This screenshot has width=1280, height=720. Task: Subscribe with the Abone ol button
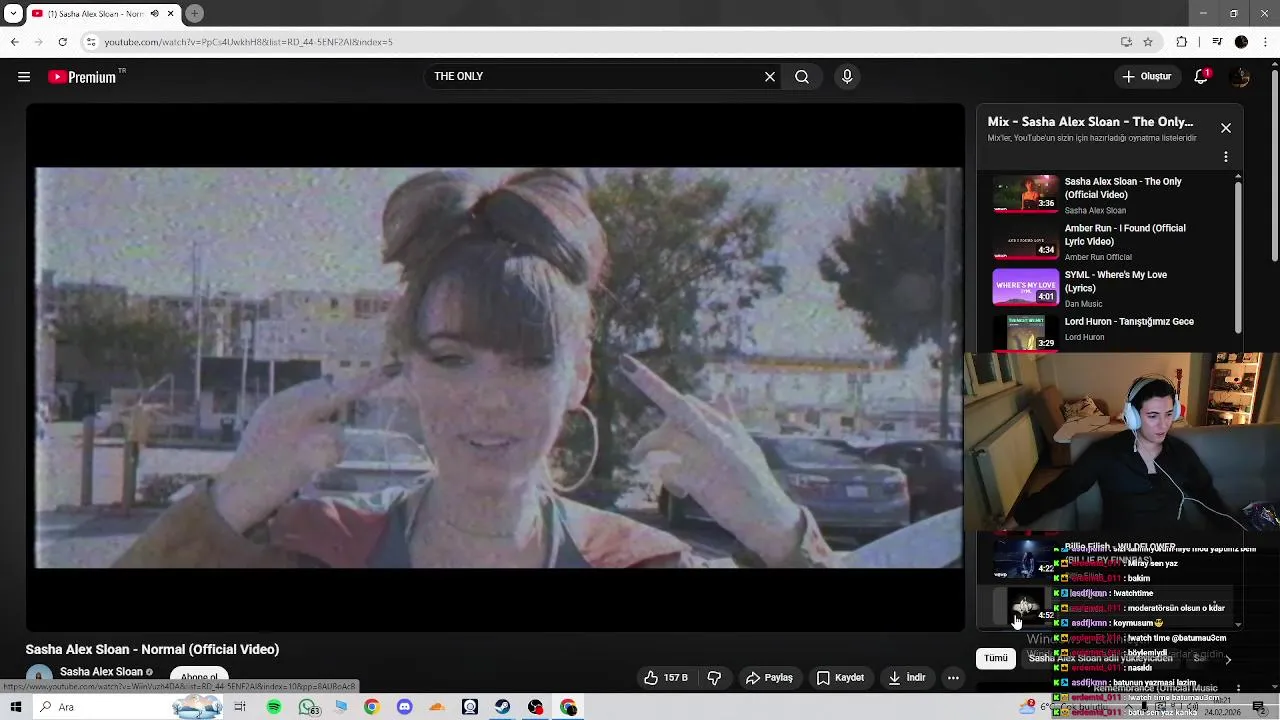click(x=199, y=677)
